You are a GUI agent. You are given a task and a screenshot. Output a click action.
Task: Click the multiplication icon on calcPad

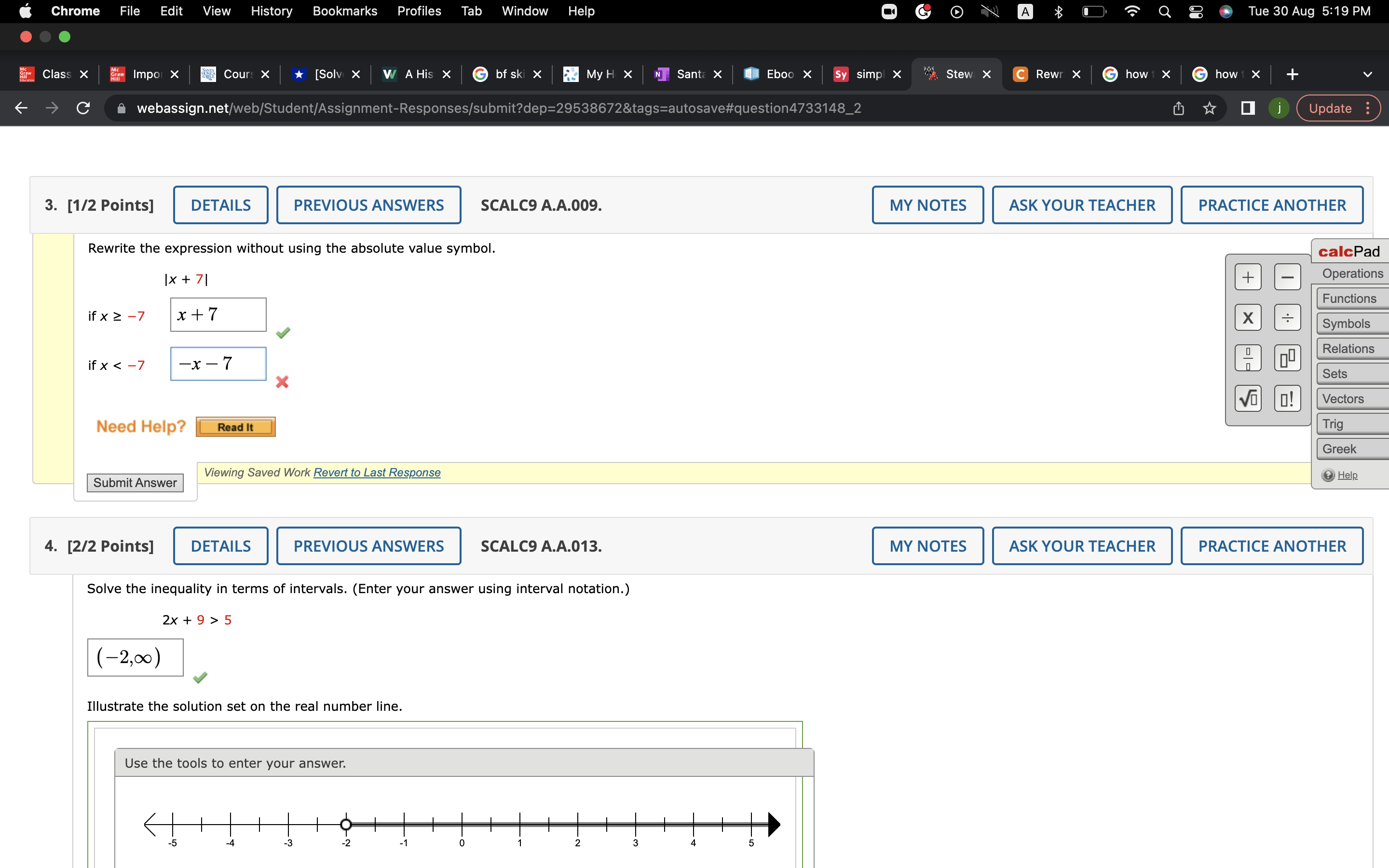click(1248, 317)
